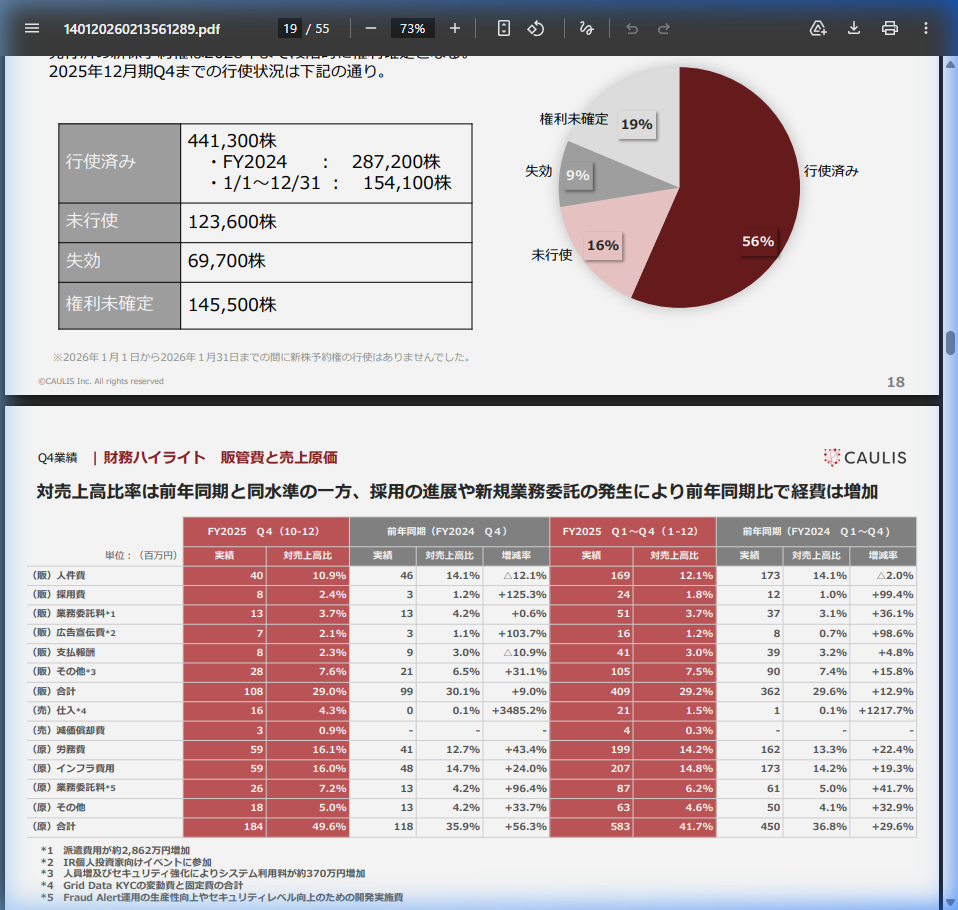
Task: Click the zoom out minus button
Action: (x=371, y=28)
